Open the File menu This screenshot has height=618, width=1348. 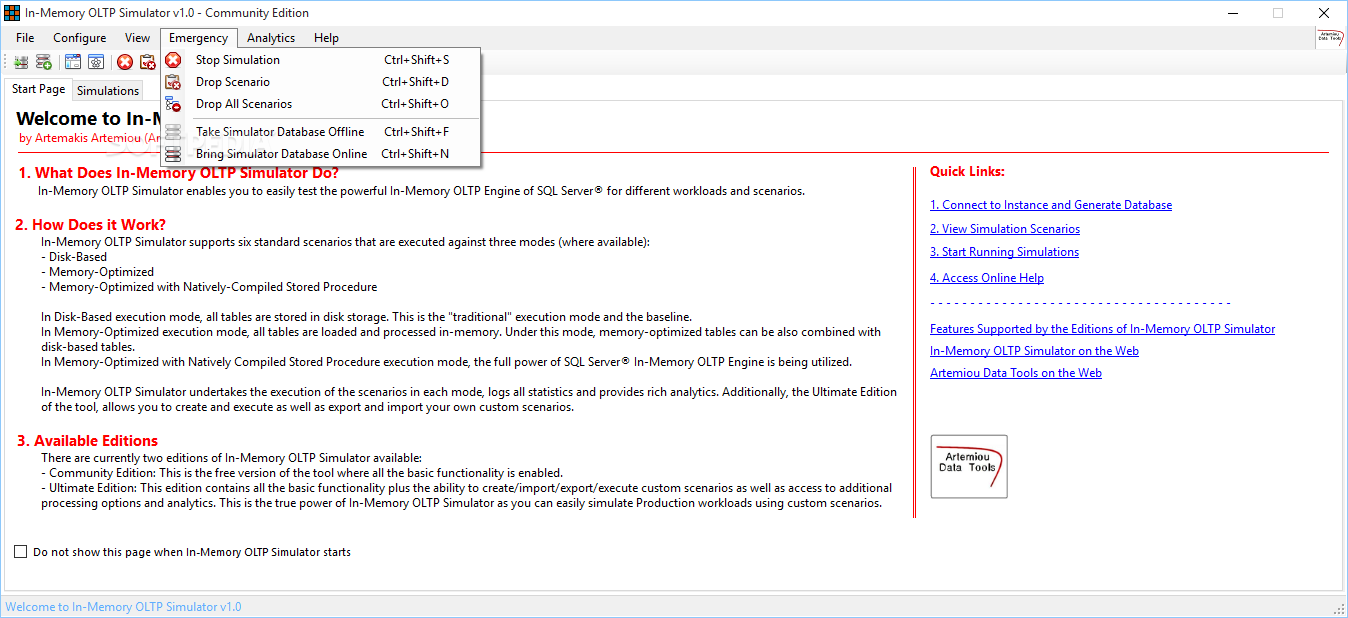[x=25, y=38]
